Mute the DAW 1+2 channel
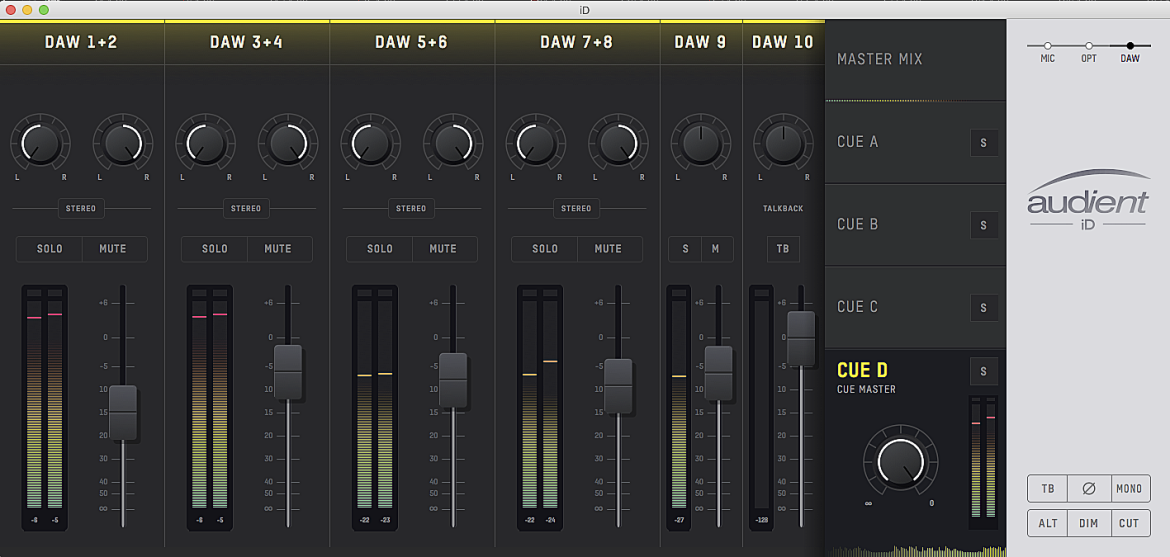 [x=114, y=249]
